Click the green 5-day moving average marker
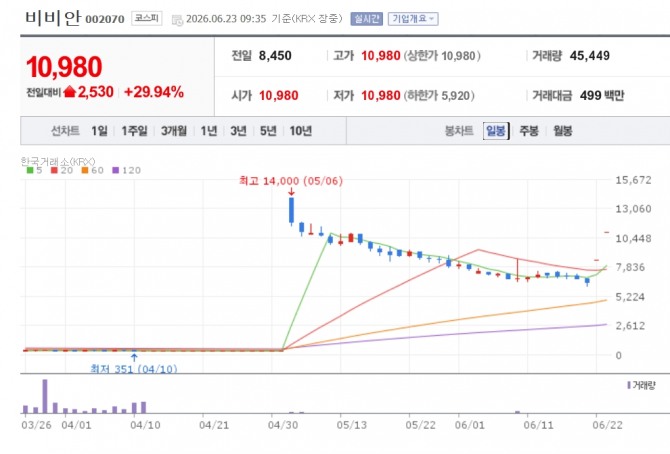The width and height of the screenshot is (670, 454). pos(30,170)
